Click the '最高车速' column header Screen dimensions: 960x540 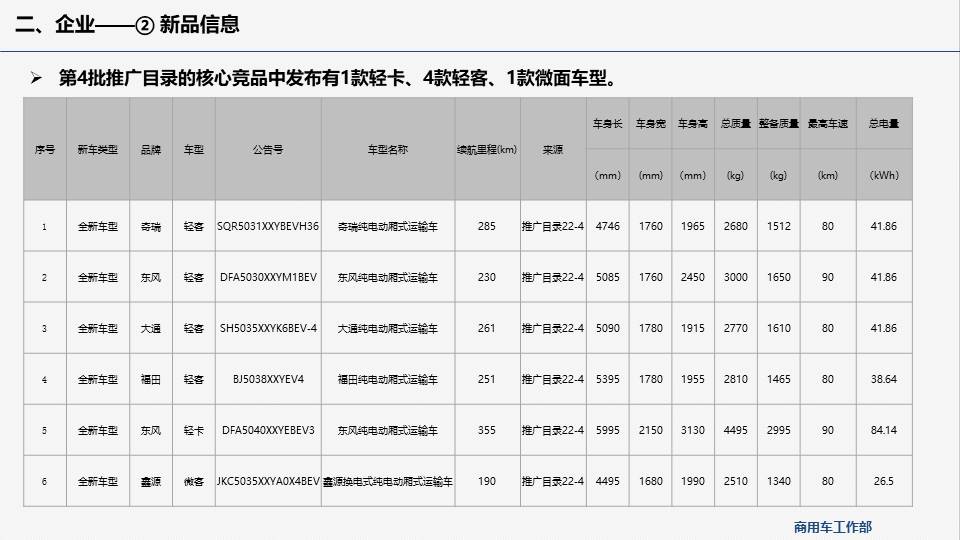827,124
